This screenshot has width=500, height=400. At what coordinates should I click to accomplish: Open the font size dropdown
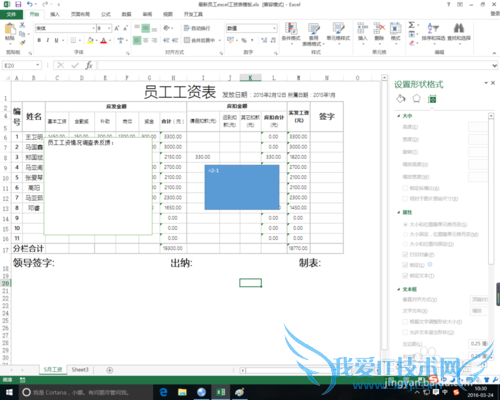(109, 28)
